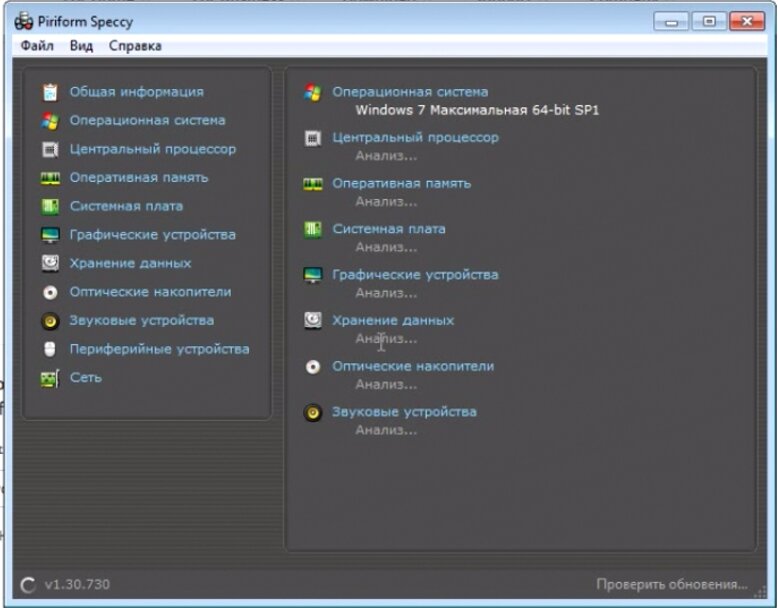This screenshot has width=778, height=608.
Task: Open Оптические накопители heading in summary
Action: [x=413, y=366]
